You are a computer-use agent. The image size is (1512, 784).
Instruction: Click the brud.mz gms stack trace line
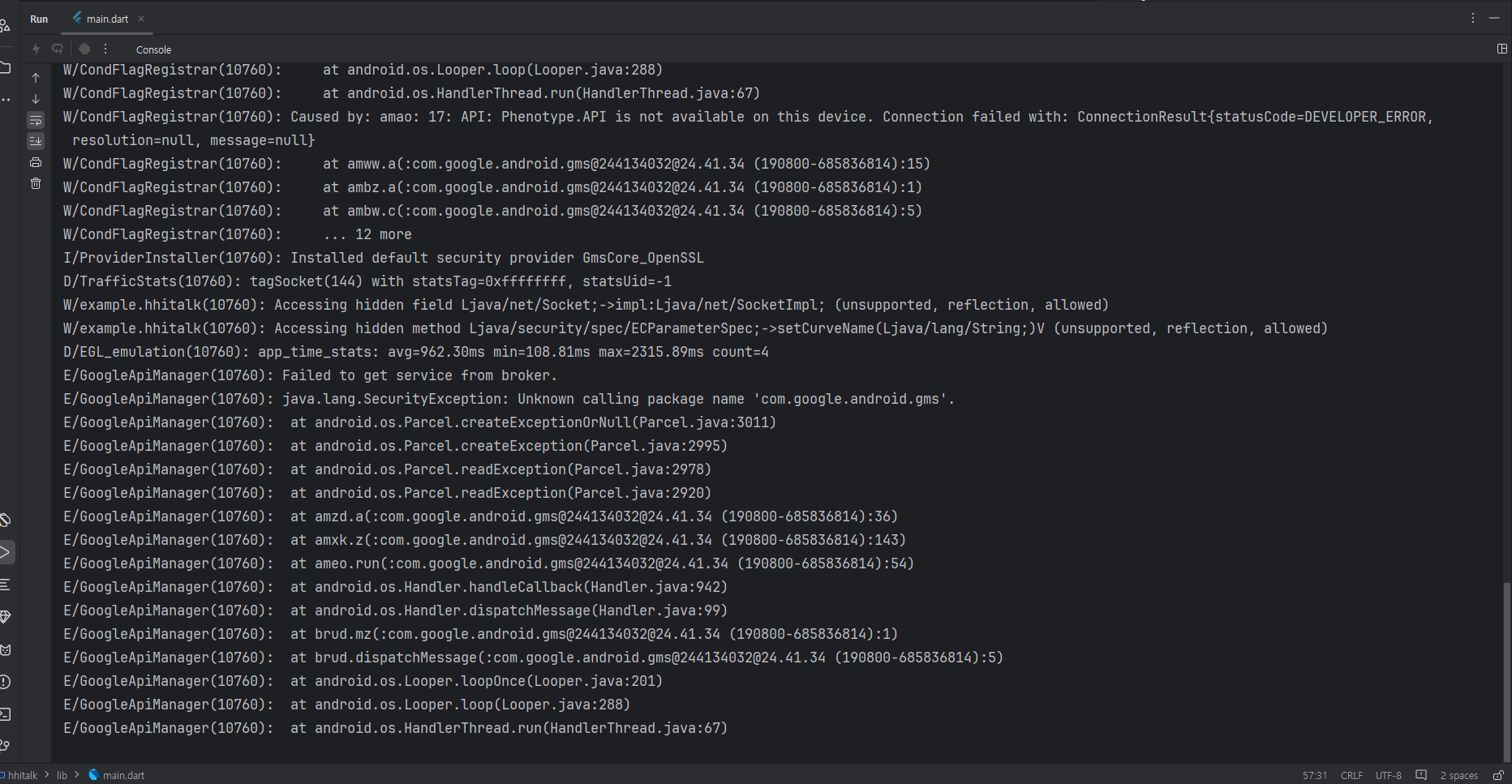pos(480,634)
